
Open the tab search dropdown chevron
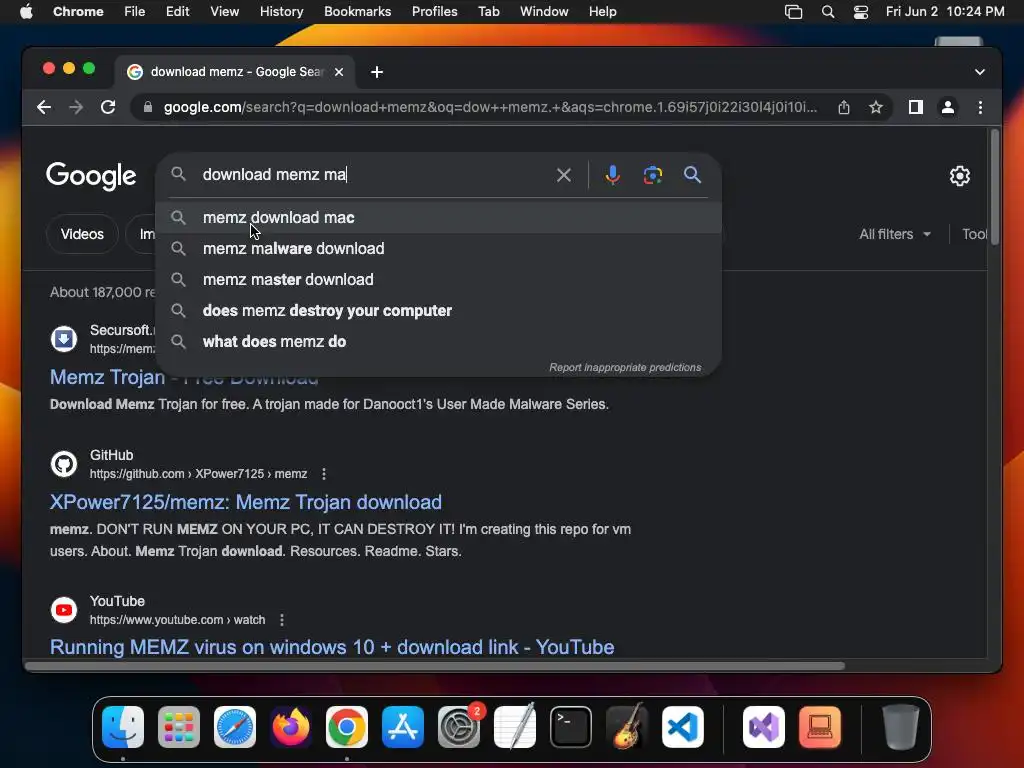(980, 72)
